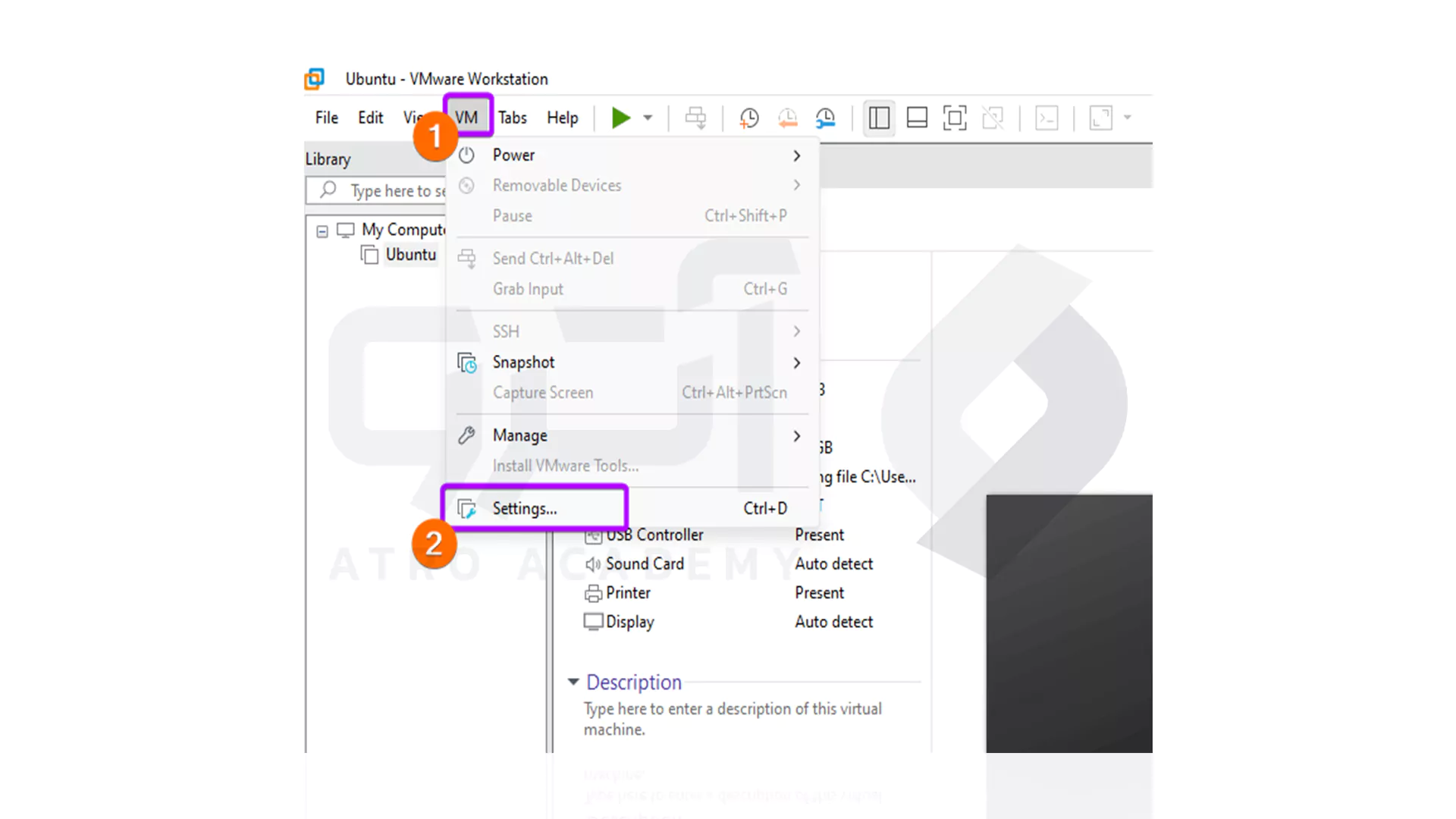Viewport: 1456px width, 819px height.
Task: Click the Description section heading
Action: (x=634, y=682)
